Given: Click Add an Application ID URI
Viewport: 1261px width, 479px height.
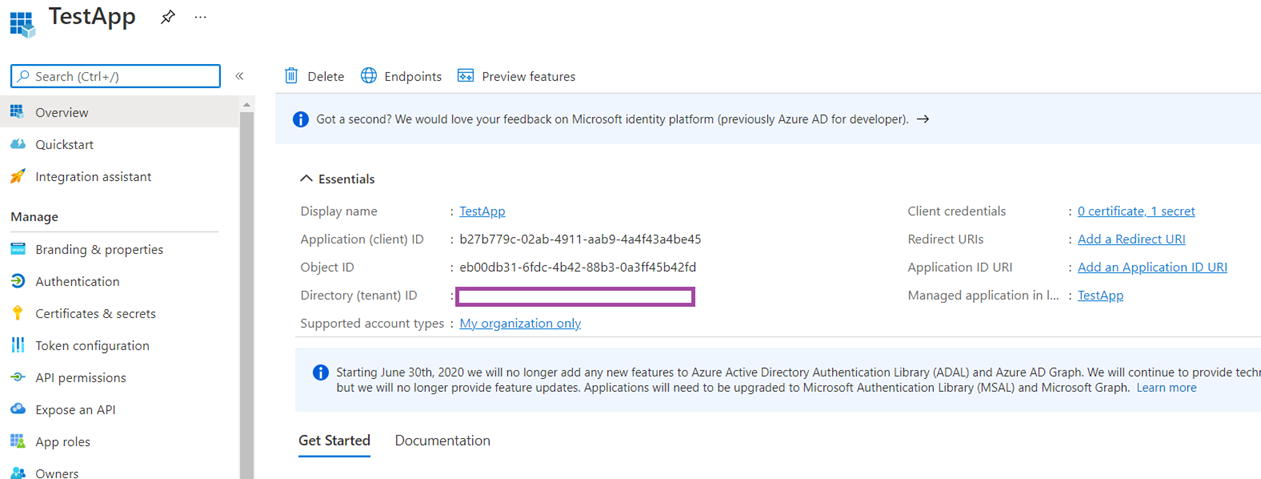Looking at the screenshot, I should [x=1152, y=267].
